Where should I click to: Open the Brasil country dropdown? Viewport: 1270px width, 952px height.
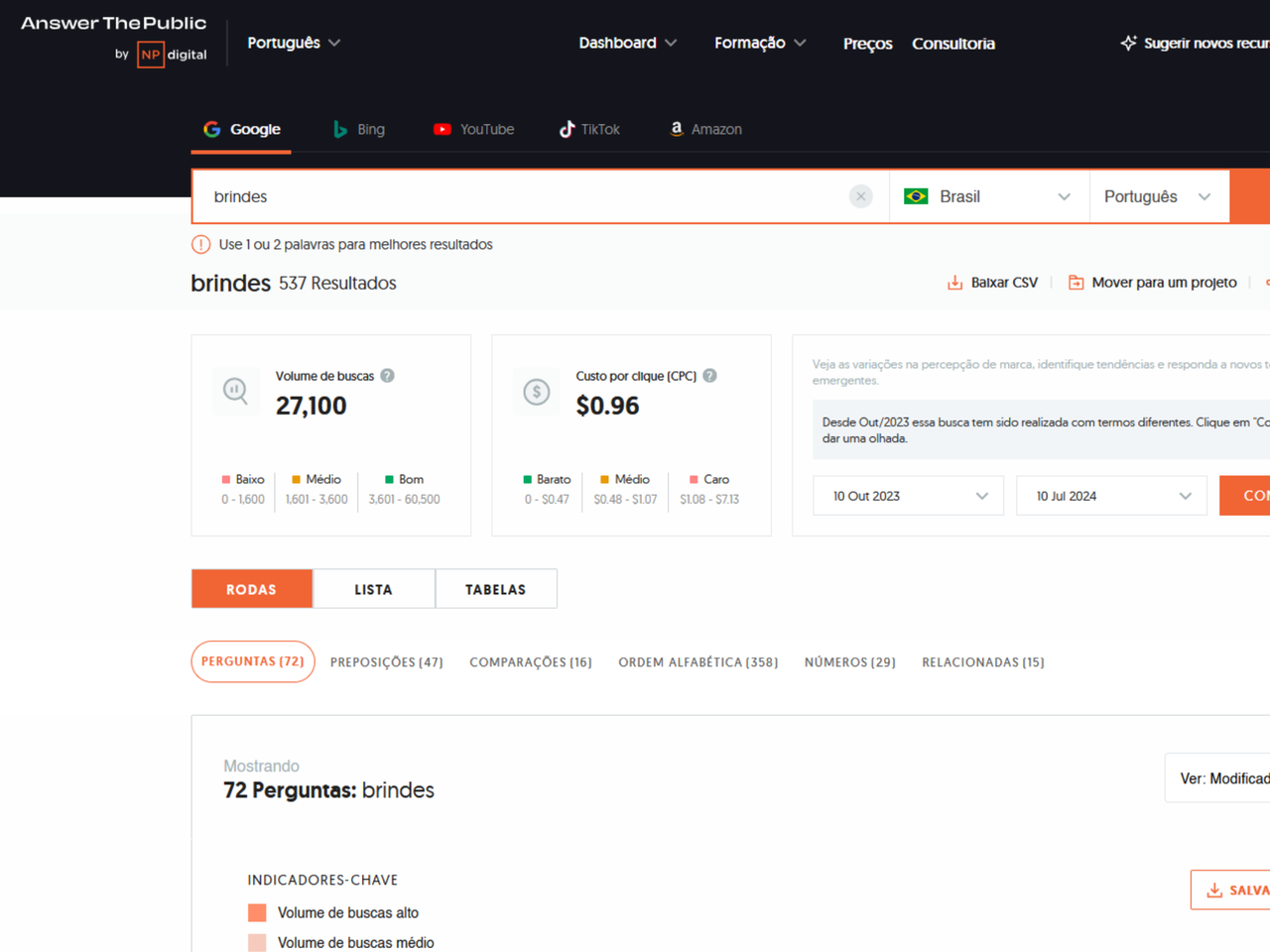click(x=989, y=196)
